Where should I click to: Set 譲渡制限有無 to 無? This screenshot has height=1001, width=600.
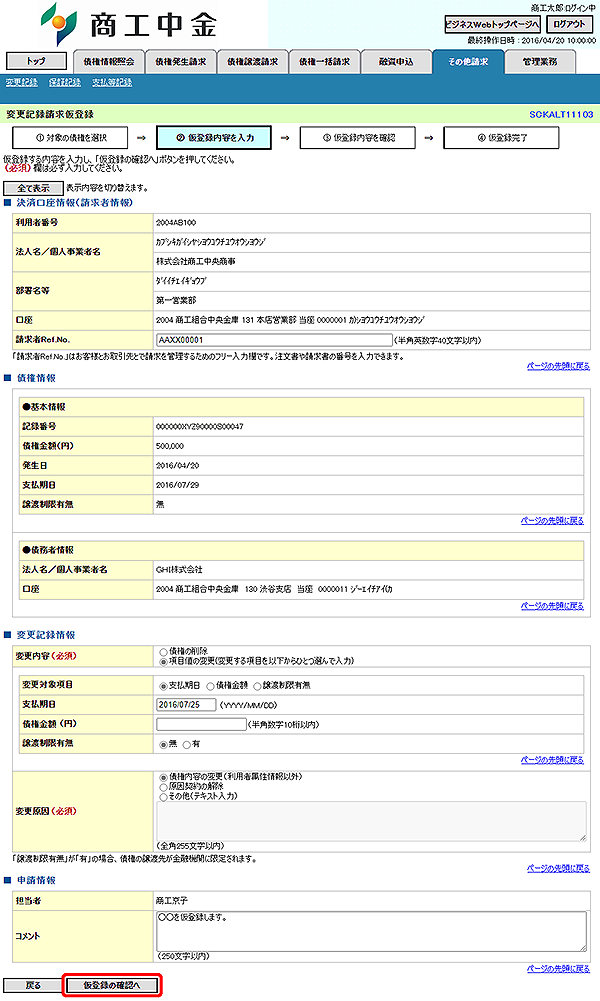click(163, 744)
